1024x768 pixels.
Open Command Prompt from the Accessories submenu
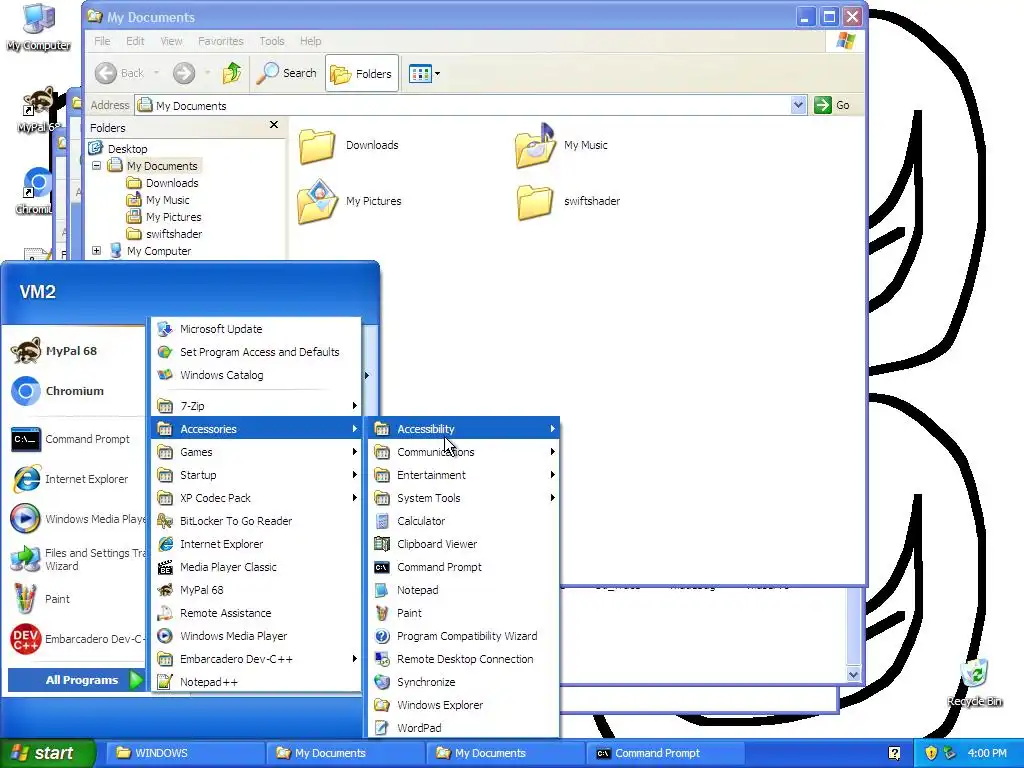[x=464, y=567]
